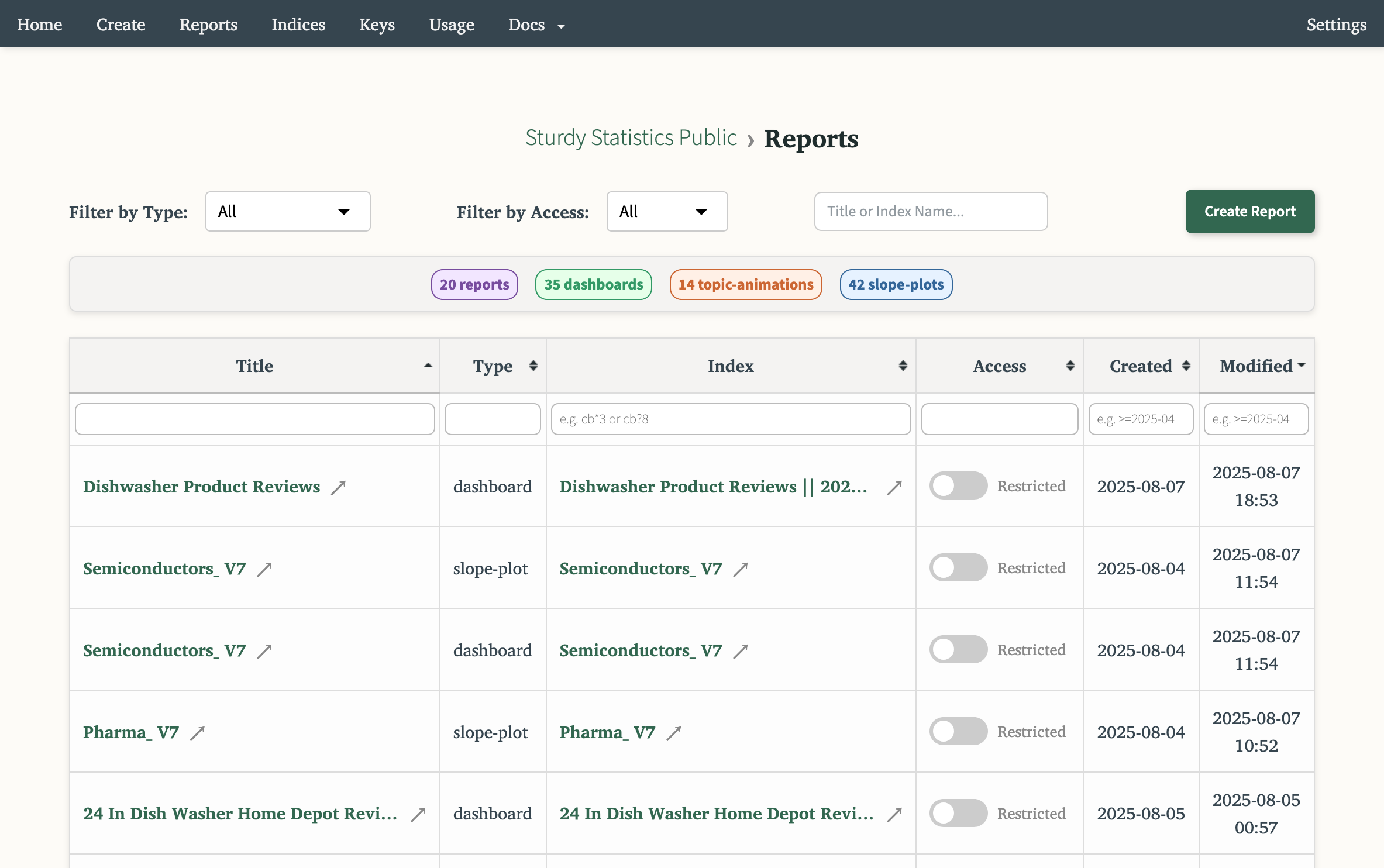
Task: Click arrow icon beside 24 In Dish Washer title
Action: (x=418, y=814)
